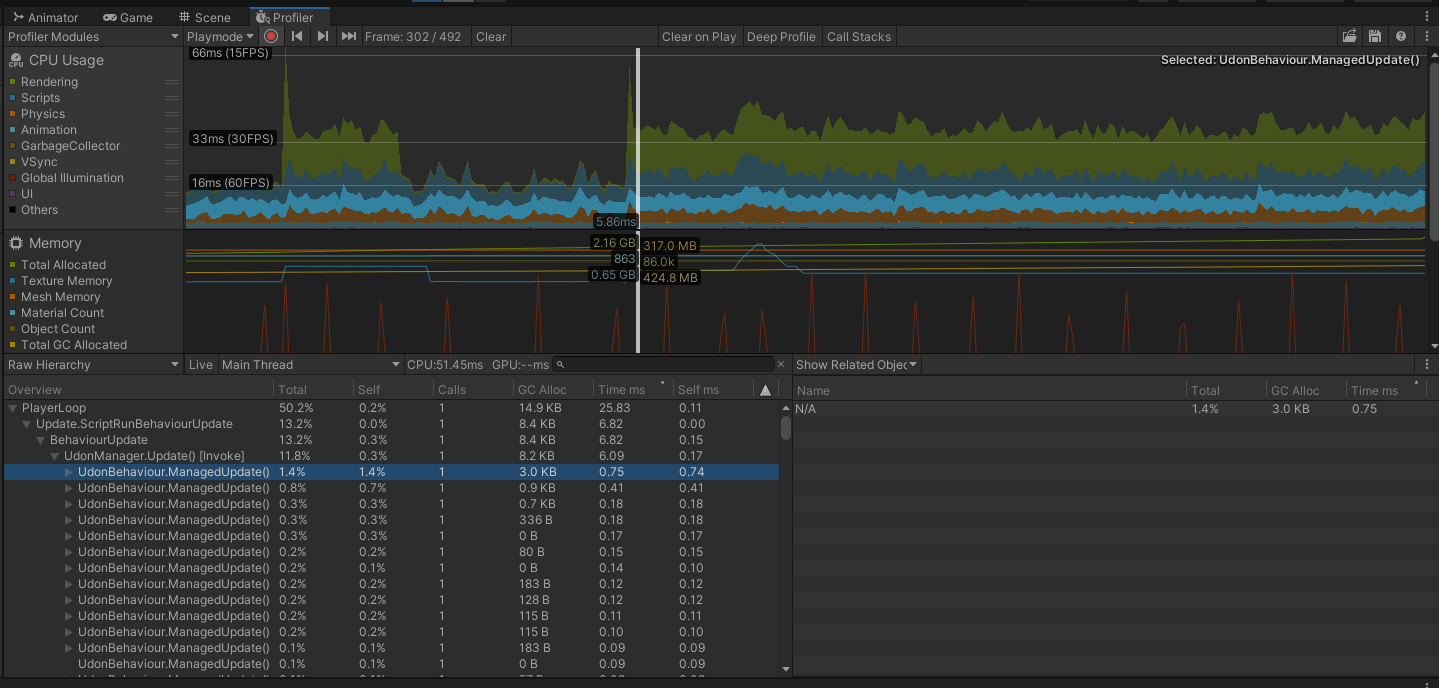
Task: Sort hierarchy by Total column
Action: click(x=312, y=390)
